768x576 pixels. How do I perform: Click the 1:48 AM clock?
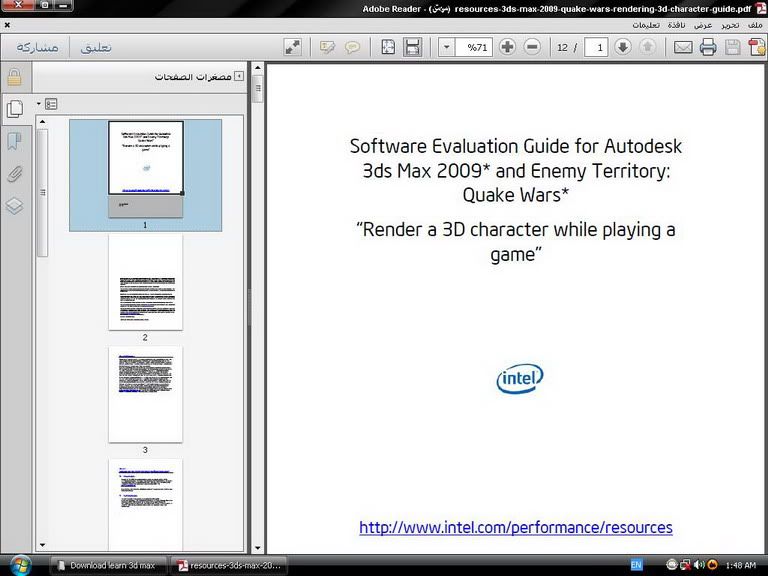tap(741, 565)
